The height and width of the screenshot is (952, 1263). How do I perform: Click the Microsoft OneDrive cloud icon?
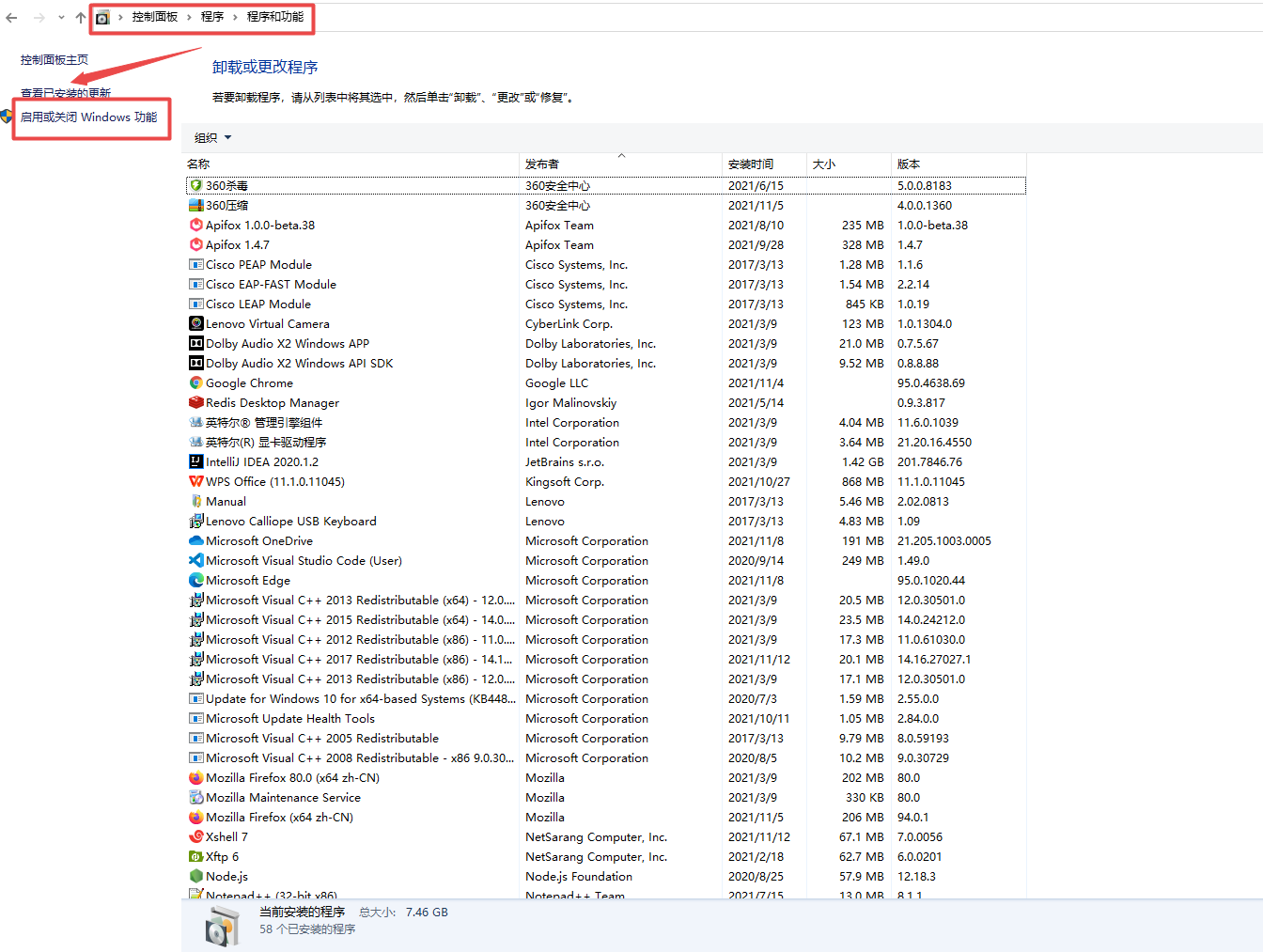[x=196, y=540]
